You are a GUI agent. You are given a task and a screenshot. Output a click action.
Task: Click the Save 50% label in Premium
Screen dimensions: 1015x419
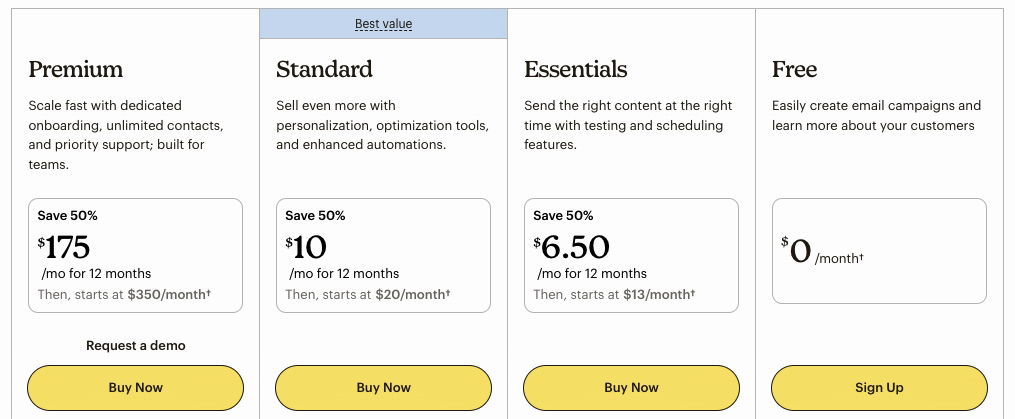click(x=68, y=216)
